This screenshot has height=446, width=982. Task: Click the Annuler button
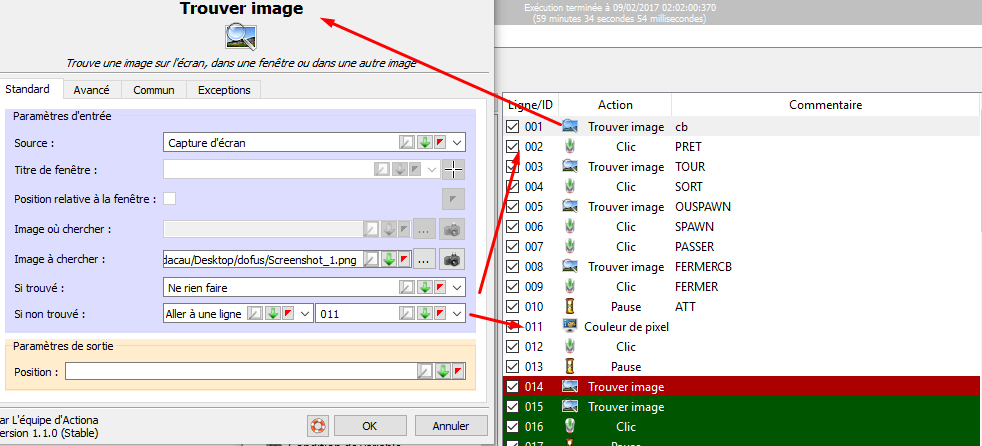[x=450, y=425]
